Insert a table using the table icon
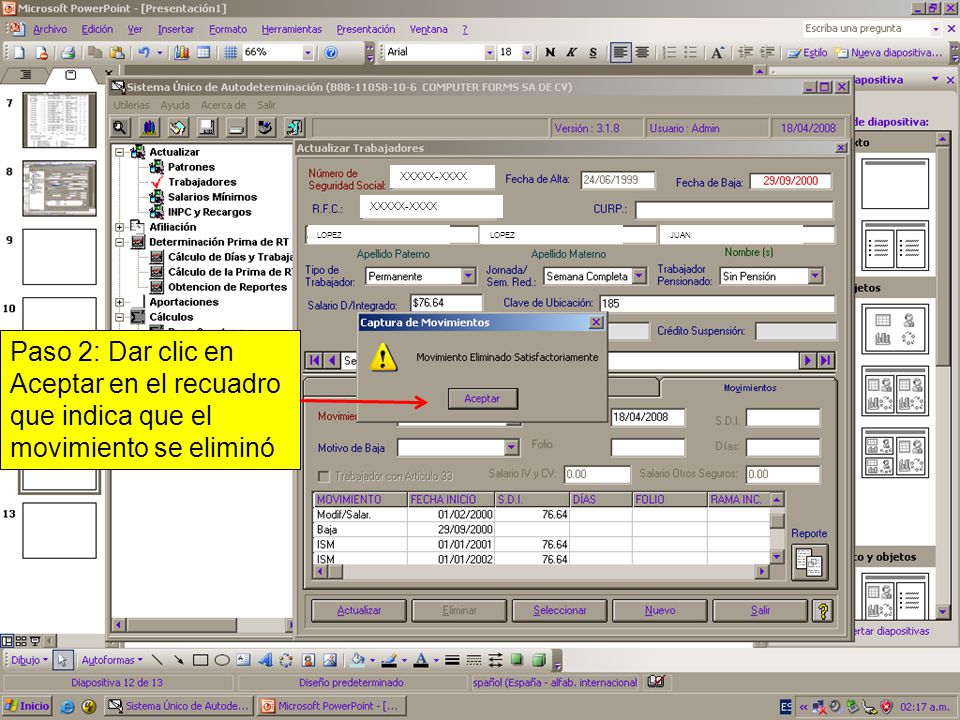 203,53
